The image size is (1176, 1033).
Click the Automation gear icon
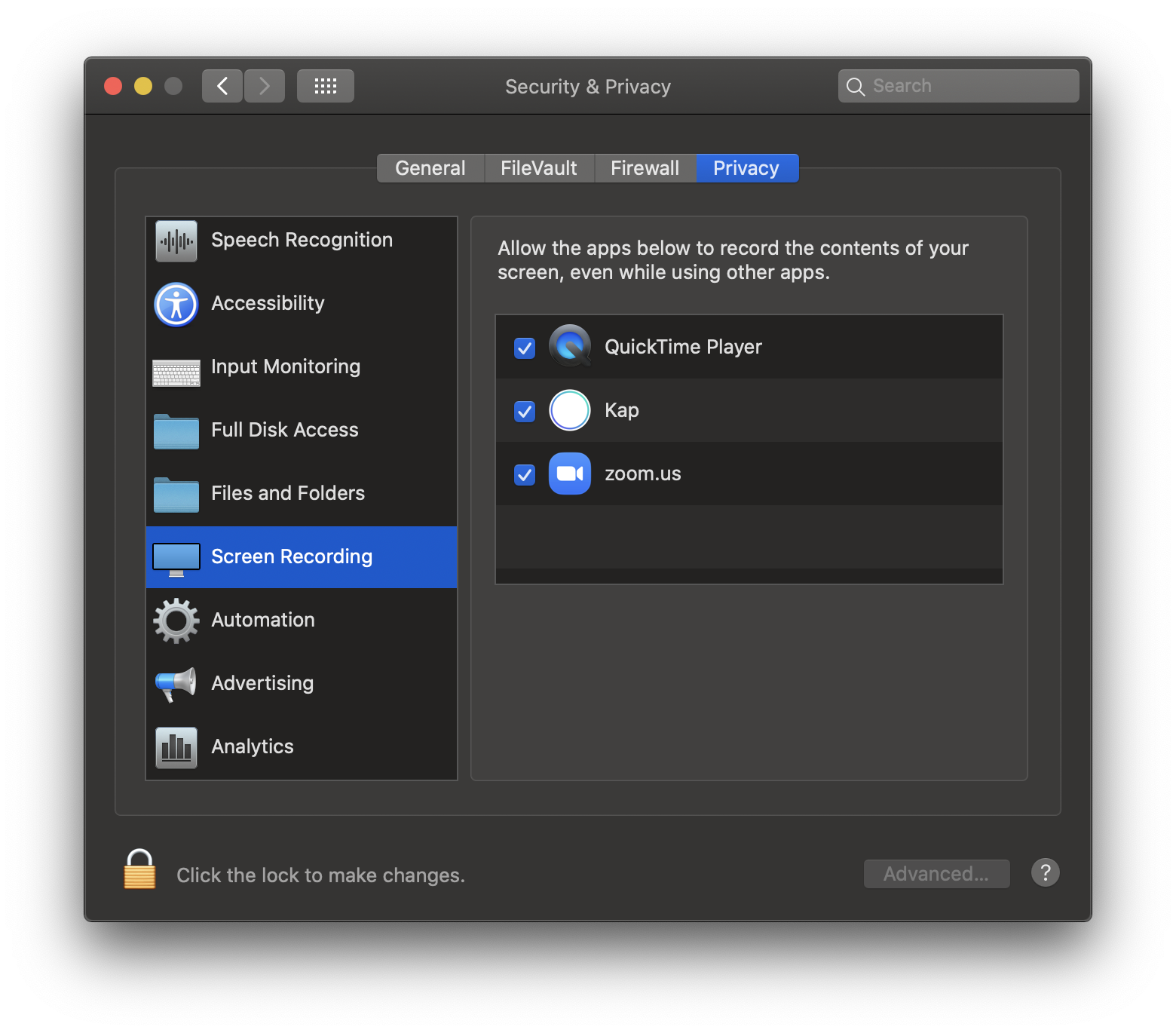tap(176, 621)
